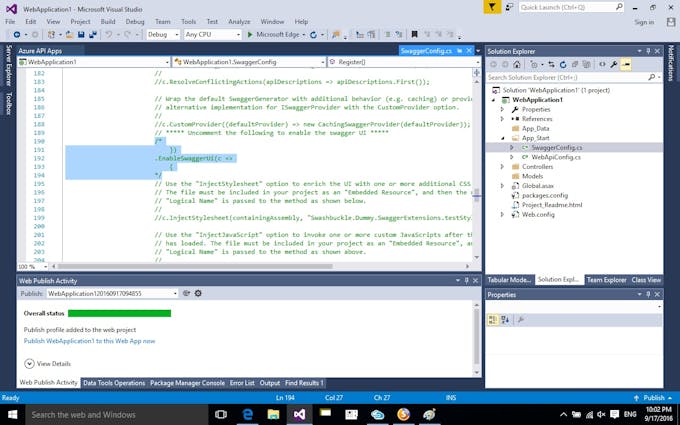Expand the References node

tap(502, 119)
